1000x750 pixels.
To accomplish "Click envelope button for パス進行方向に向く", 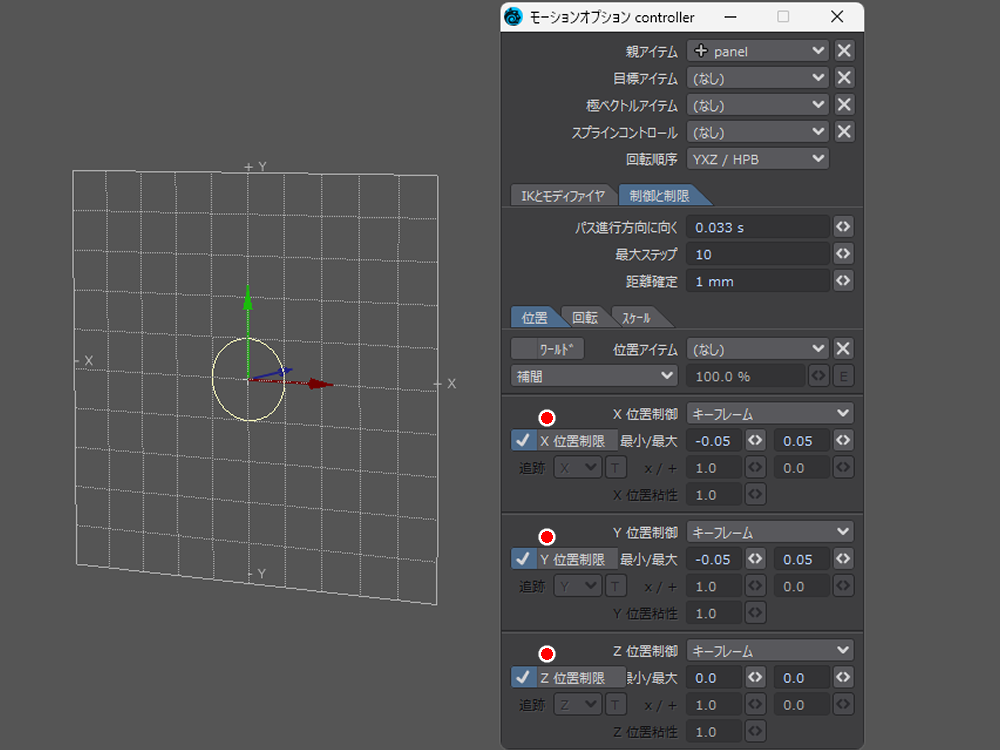I will point(843,227).
